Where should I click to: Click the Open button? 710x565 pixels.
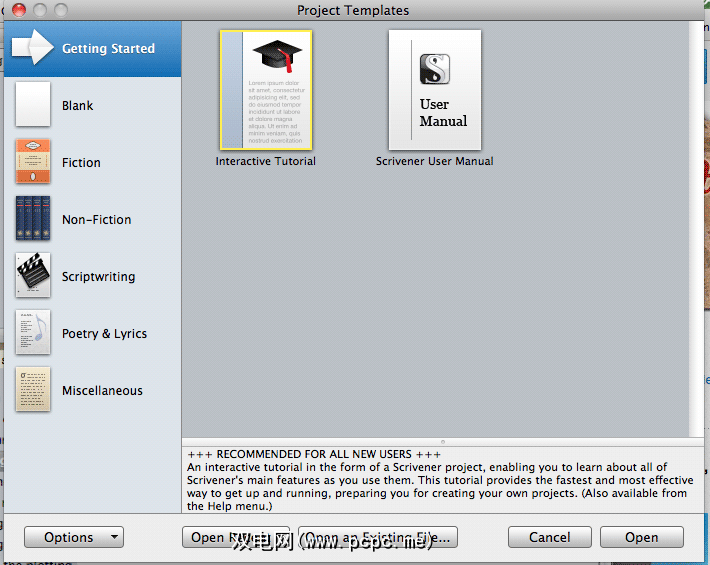coord(642,537)
